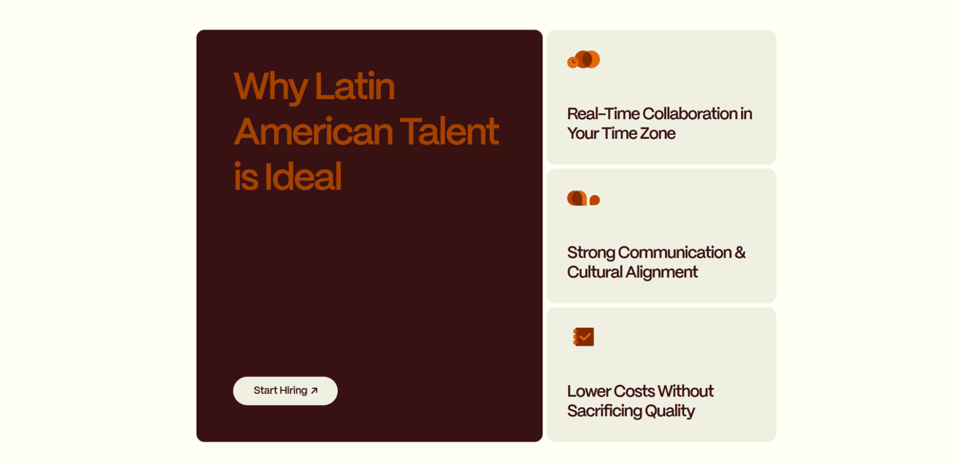Click the "Real-Time Collaboration in" title text

coord(659,114)
